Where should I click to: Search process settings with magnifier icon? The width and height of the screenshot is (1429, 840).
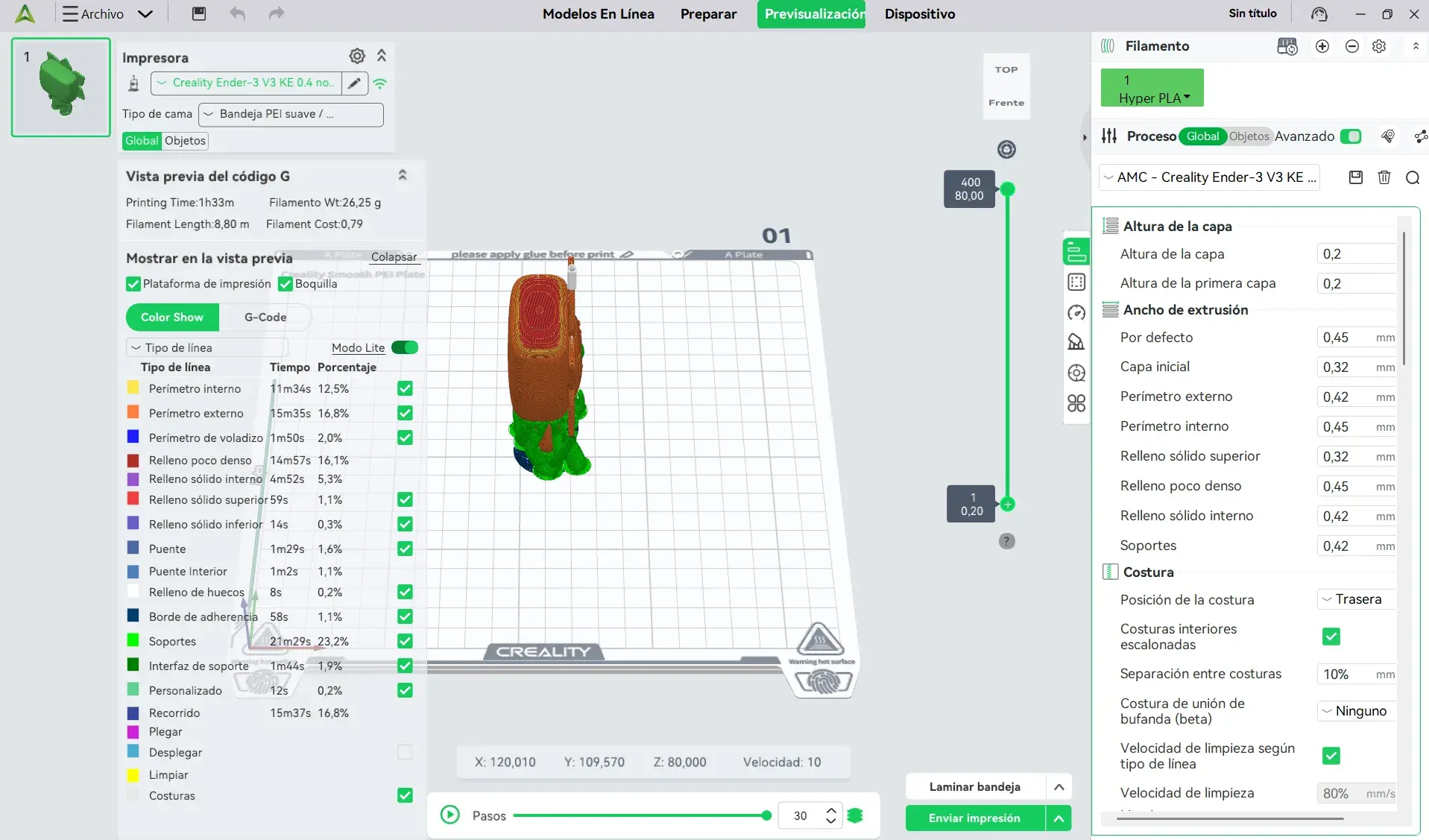pyautogui.click(x=1413, y=177)
